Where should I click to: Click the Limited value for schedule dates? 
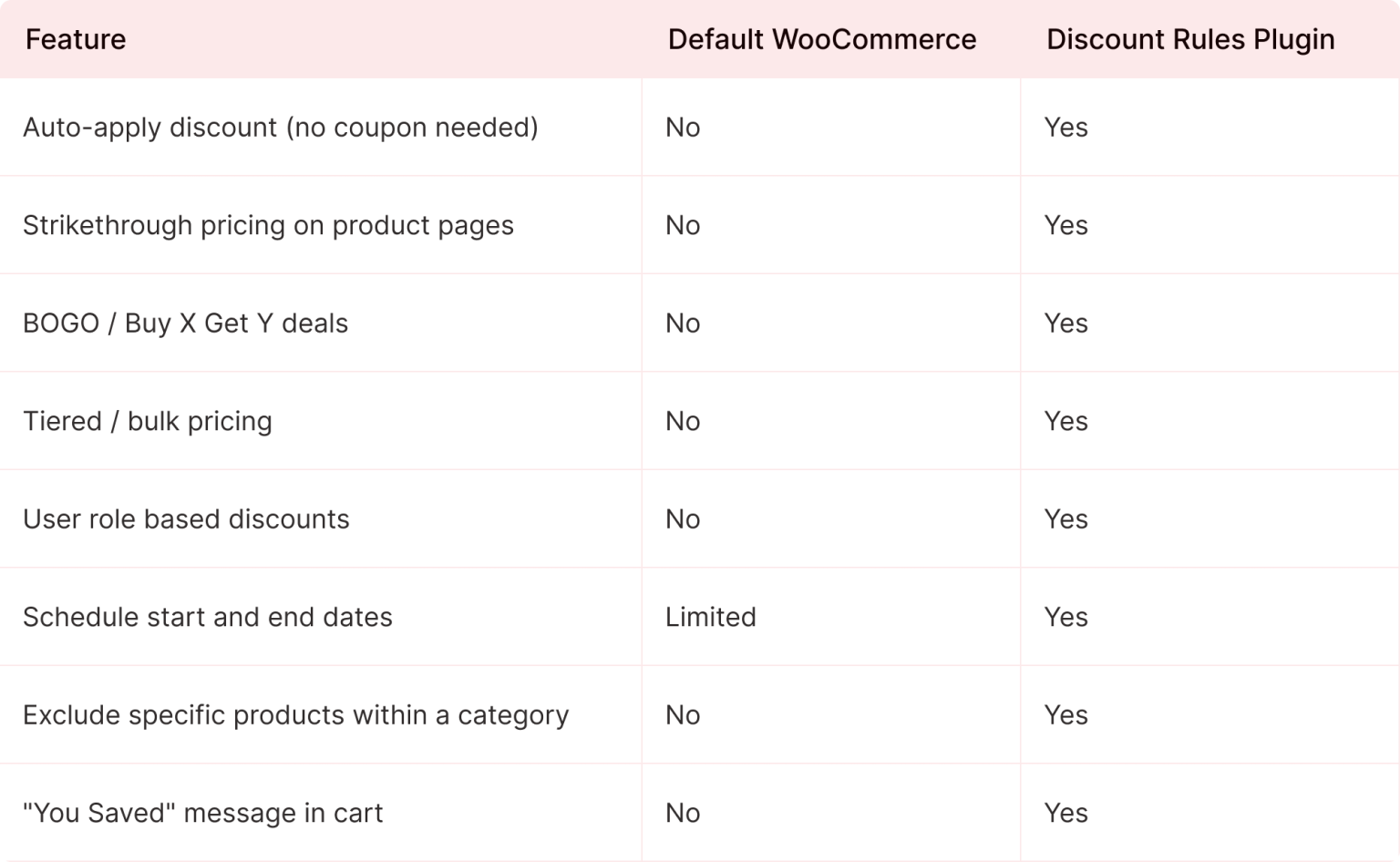tap(710, 617)
